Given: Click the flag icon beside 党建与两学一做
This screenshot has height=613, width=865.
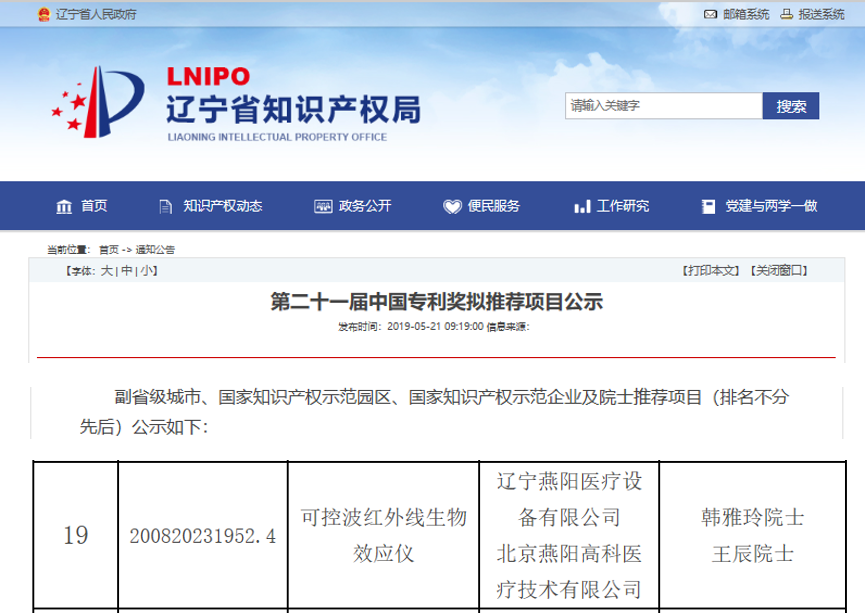Looking at the screenshot, I should [708, 206].
